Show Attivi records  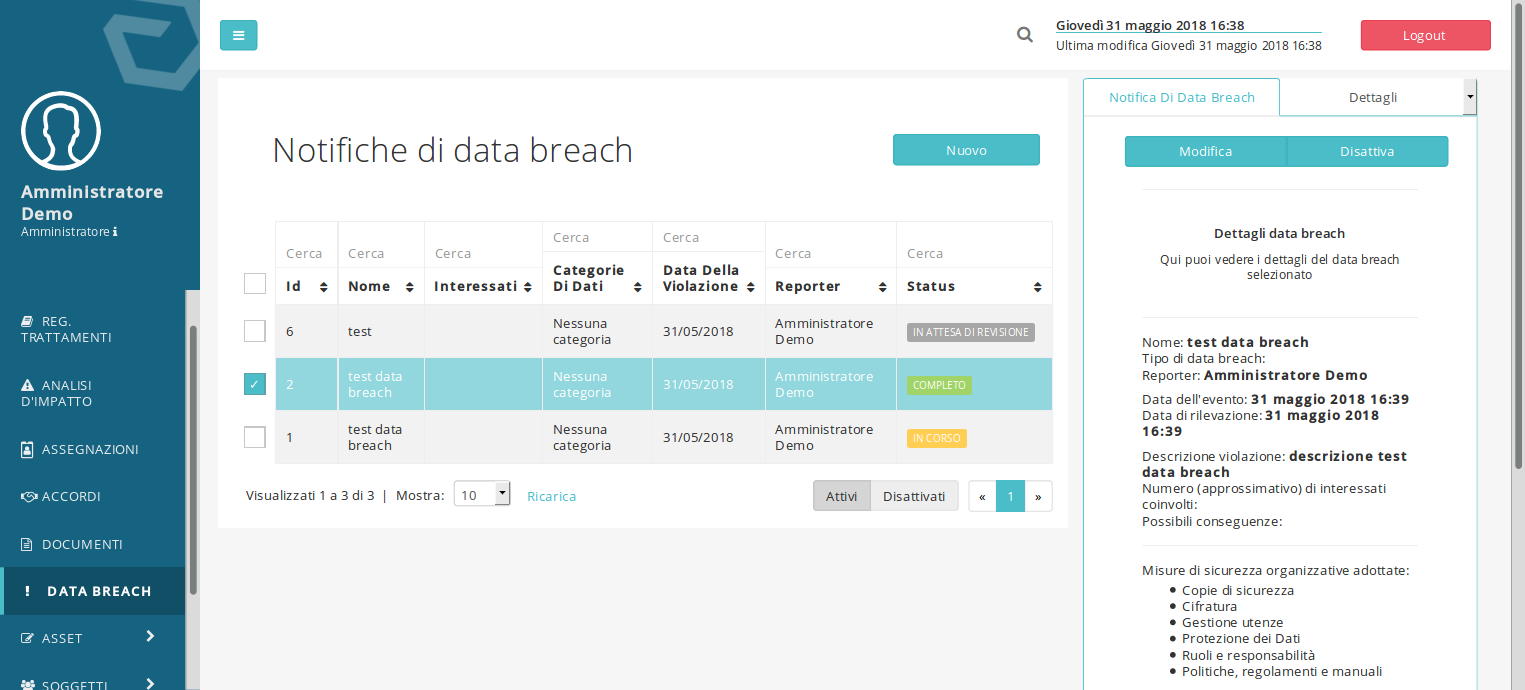(841, 496)
